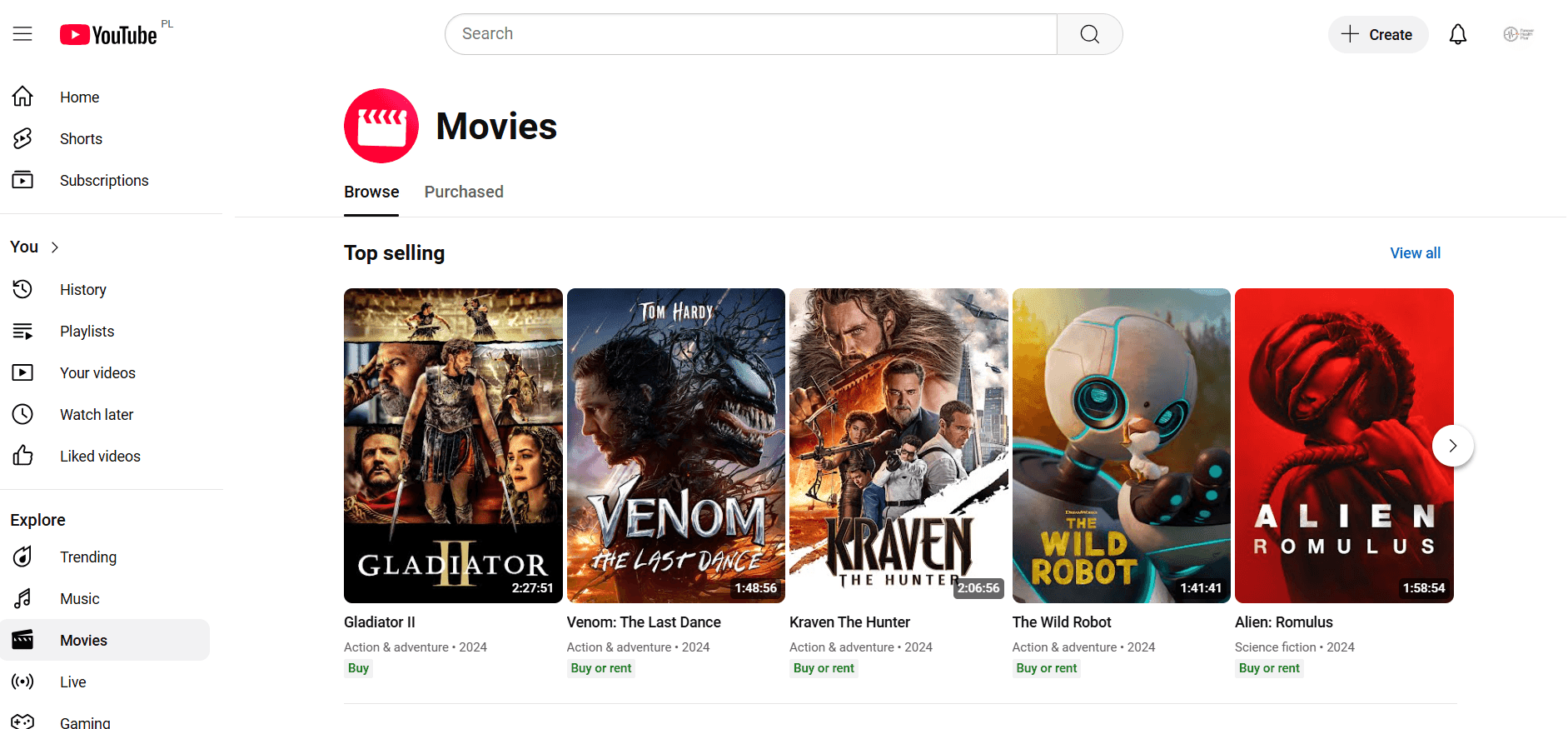
Task: Click into the Search field
Action: (751, 34)
